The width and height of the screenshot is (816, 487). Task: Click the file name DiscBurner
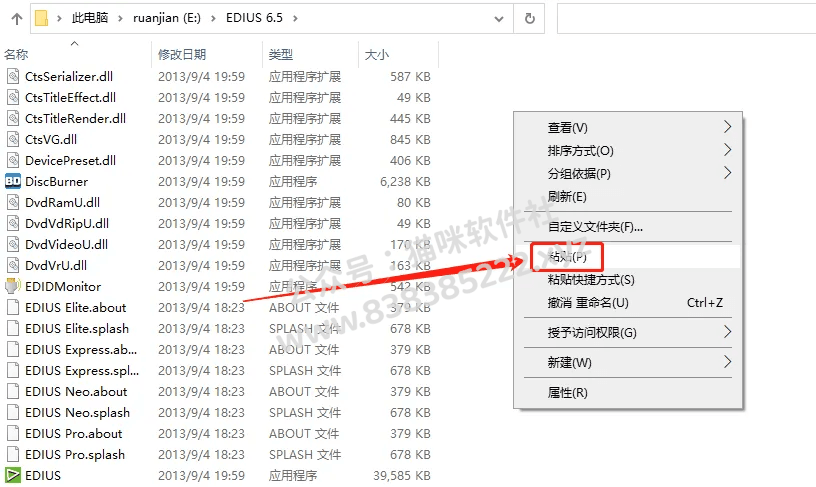[57, 182]
